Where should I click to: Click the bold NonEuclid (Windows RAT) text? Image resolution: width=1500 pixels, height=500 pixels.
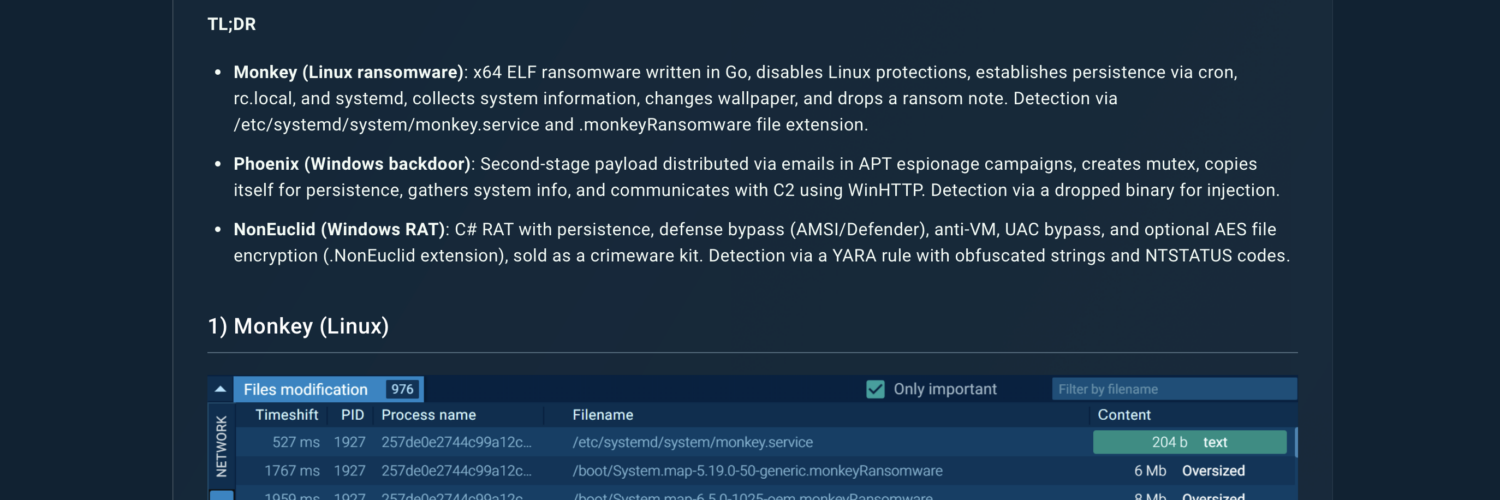[x=339, y=230]
